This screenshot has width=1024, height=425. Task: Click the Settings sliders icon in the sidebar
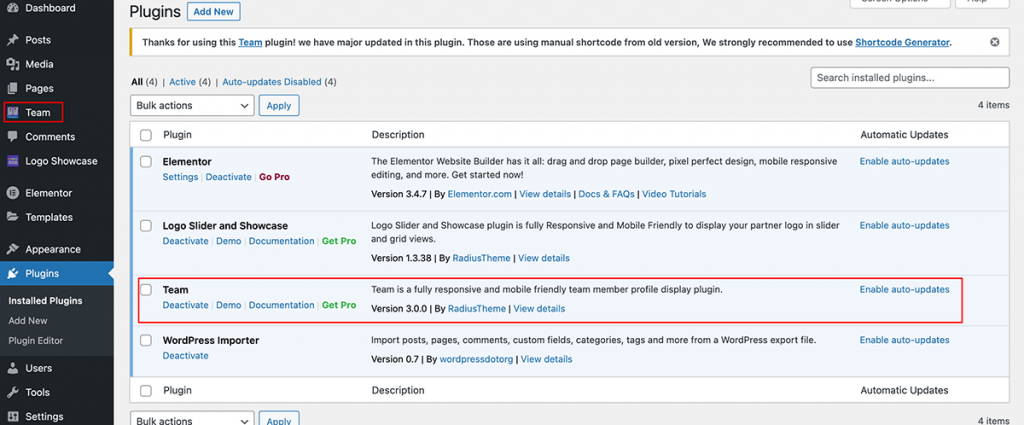point(12,416)
